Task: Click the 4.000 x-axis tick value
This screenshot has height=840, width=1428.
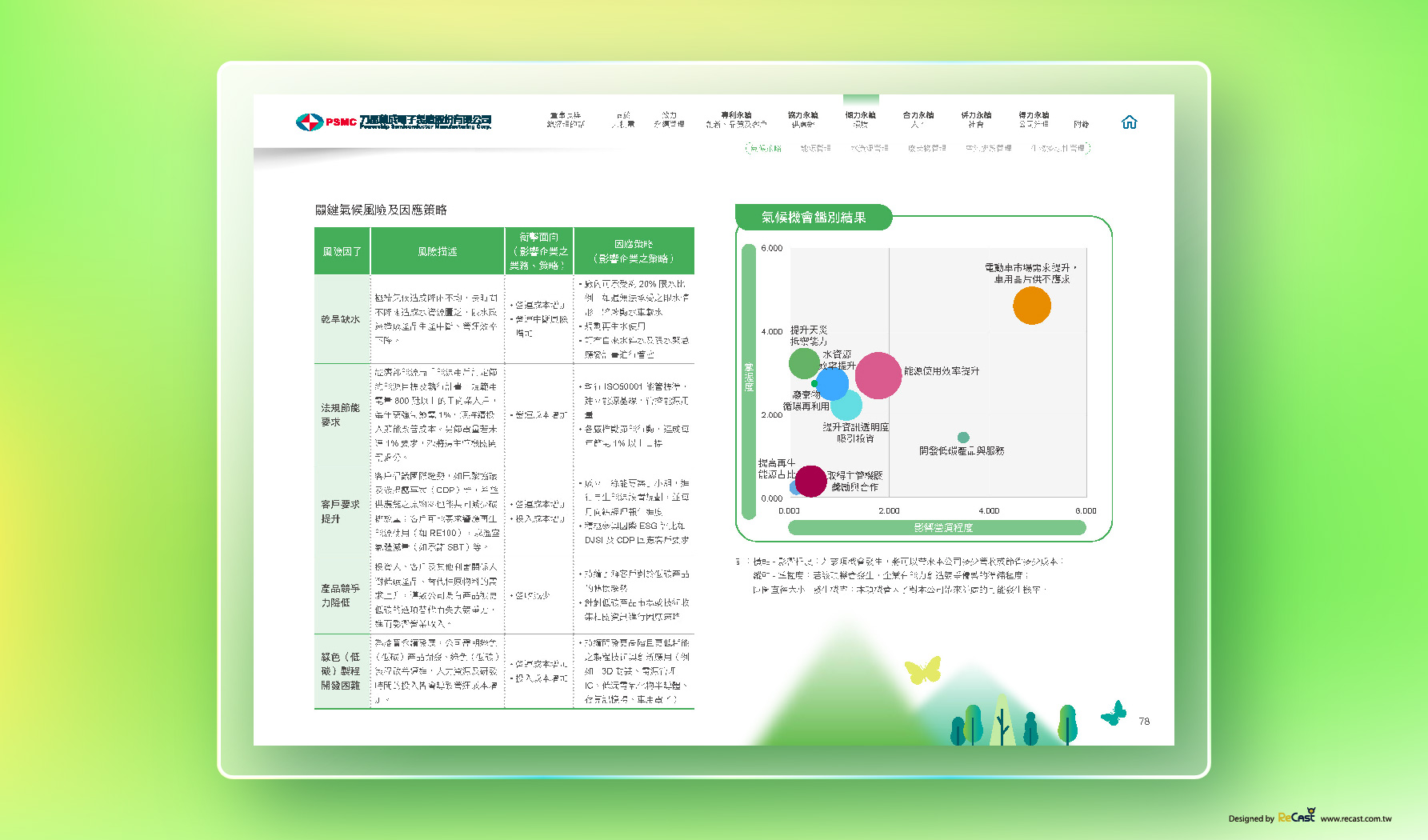Action: click(x=989, y=510)
